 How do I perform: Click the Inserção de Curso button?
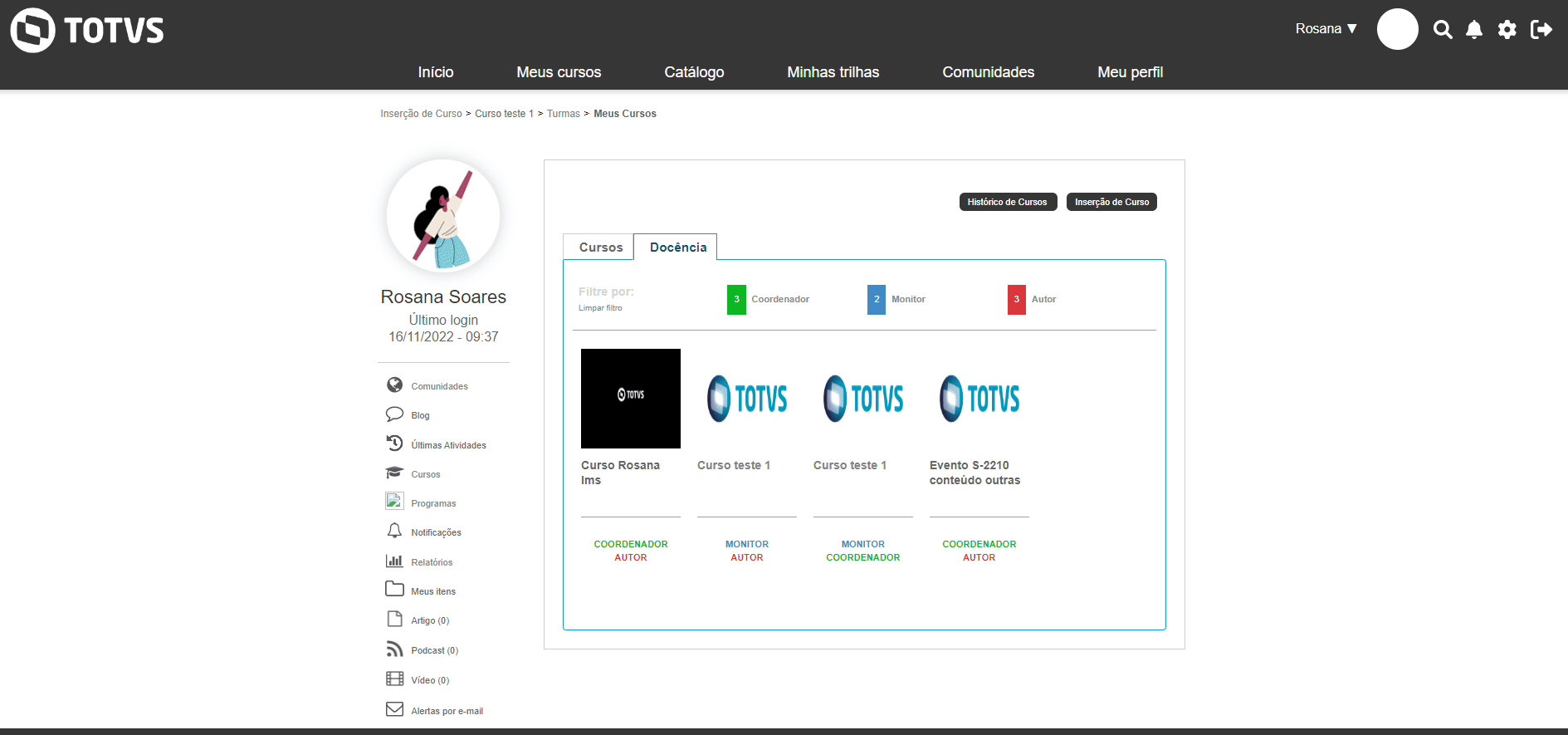click(1111, 202)
